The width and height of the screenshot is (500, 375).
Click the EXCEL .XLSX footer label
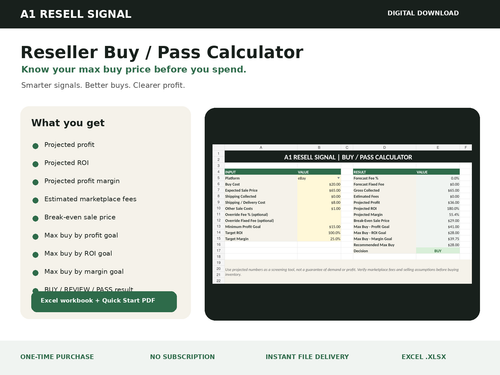(424, 357)
